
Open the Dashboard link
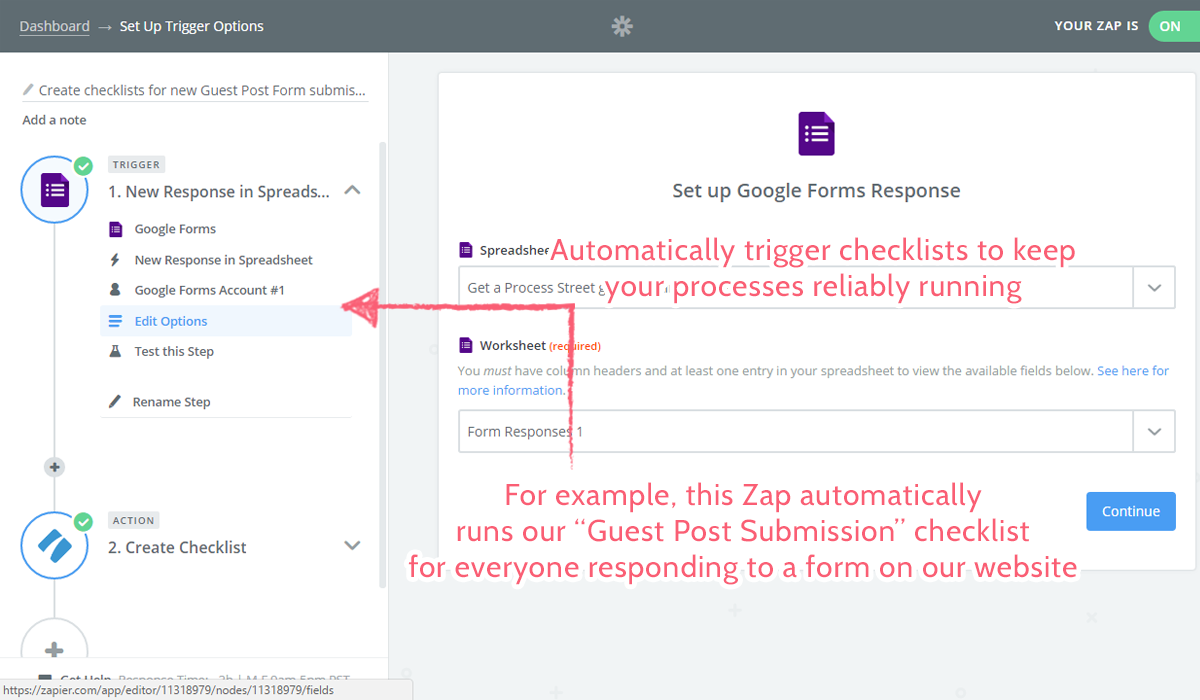54,26
